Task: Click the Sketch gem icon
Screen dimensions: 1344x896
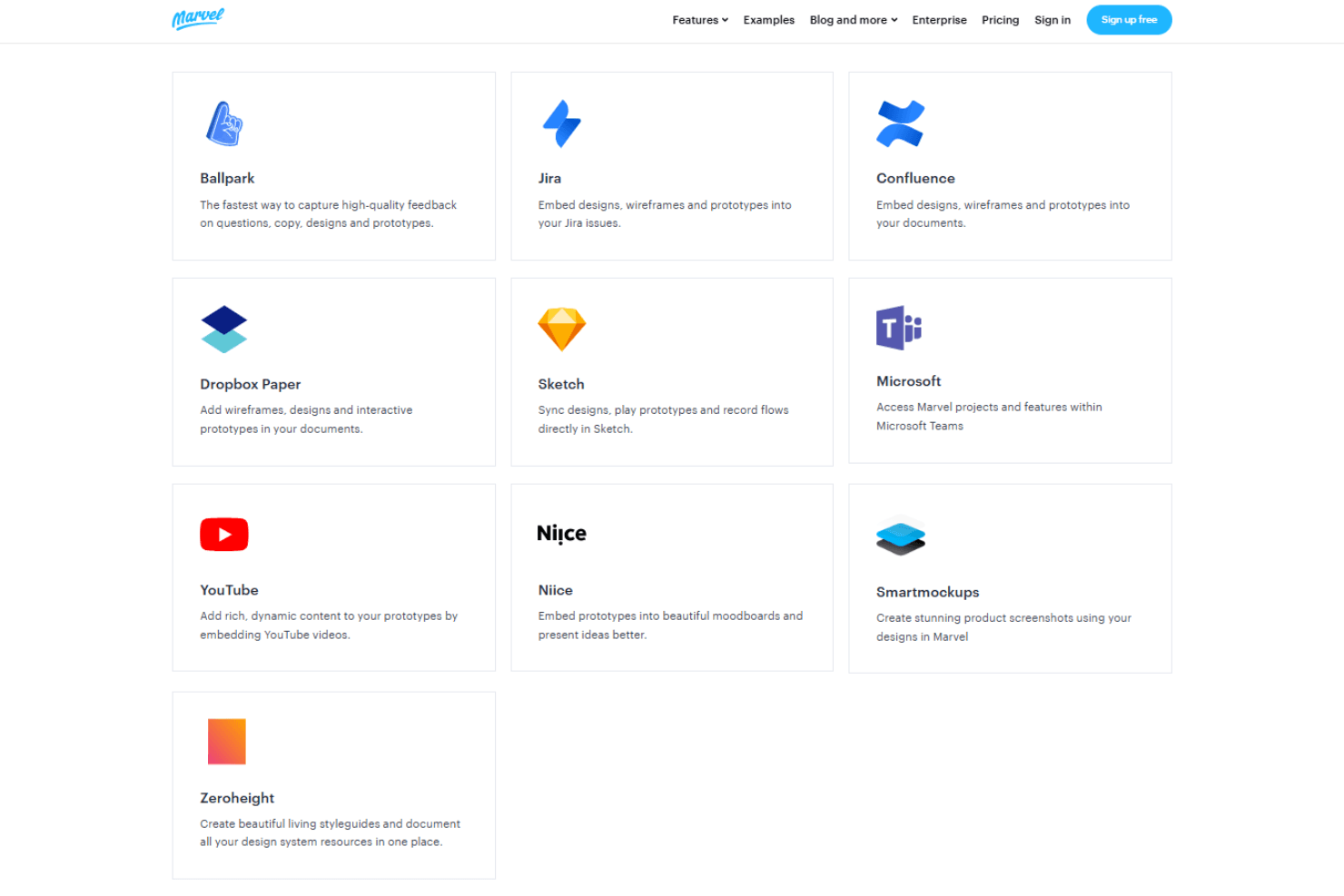Action: (561, 329)
